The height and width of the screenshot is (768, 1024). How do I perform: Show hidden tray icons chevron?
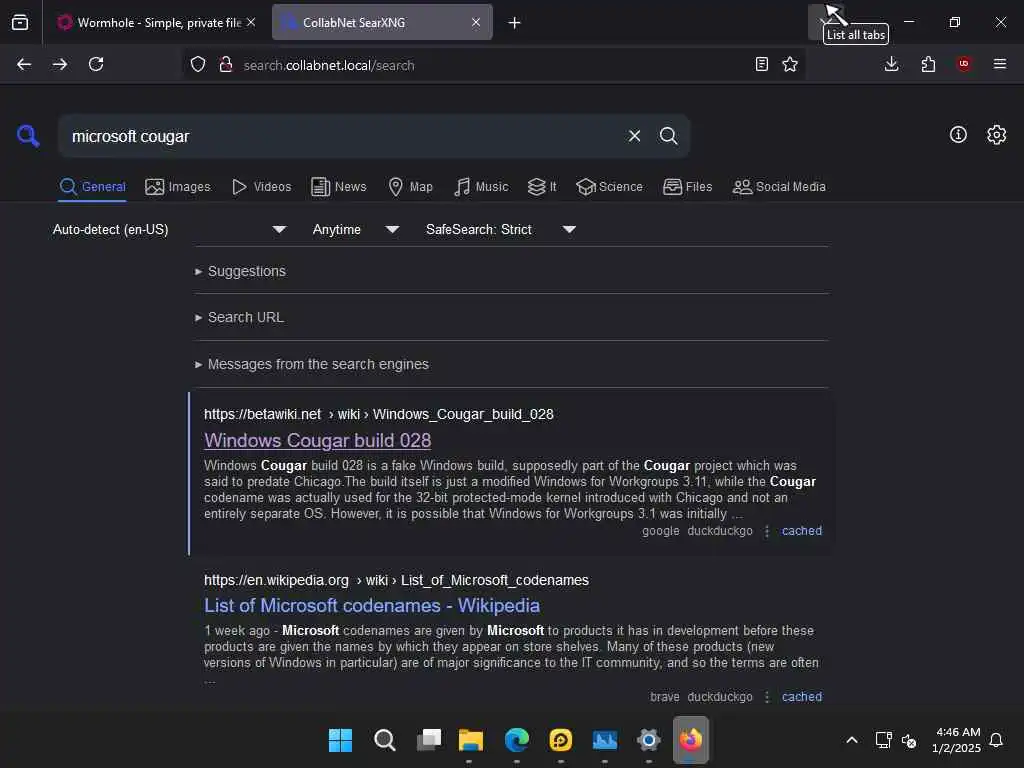852,740
